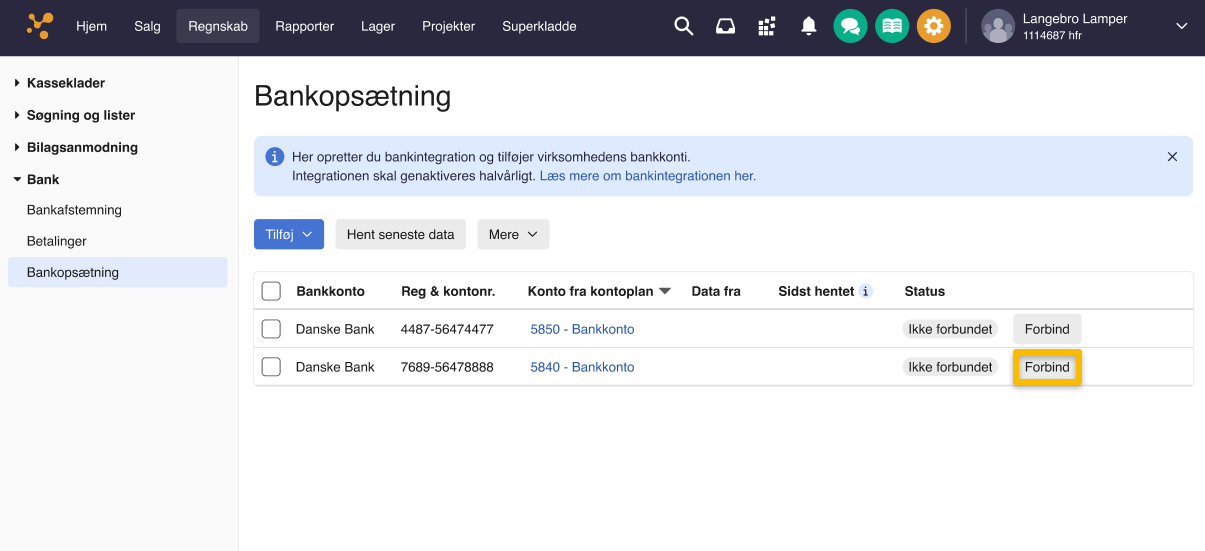Screen dimensions: 1205x551
Task: Select Bankafstemning in the sidebar
Action: tap(74, 210)
